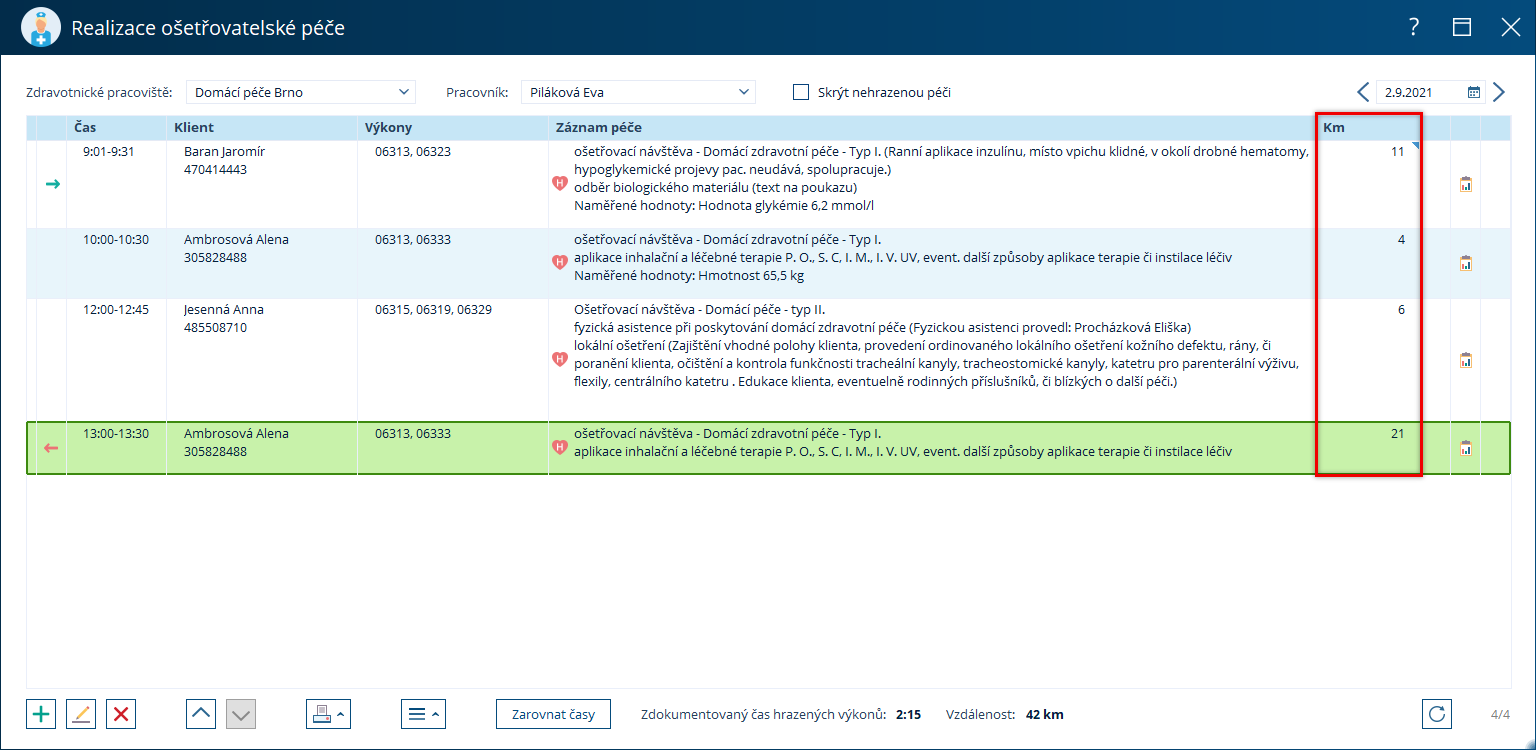Click clipboard icon in Jesenná Anna row
This screenshot has height=750, width=1536.
point(1466,360)
